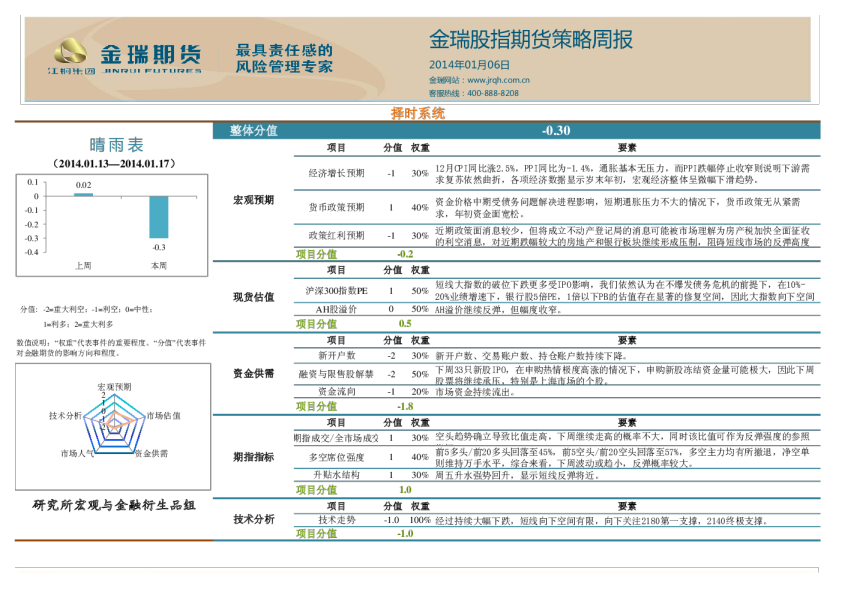Select 技术分析 label on radar chart
Screen dimensions: 842x595
66,415
